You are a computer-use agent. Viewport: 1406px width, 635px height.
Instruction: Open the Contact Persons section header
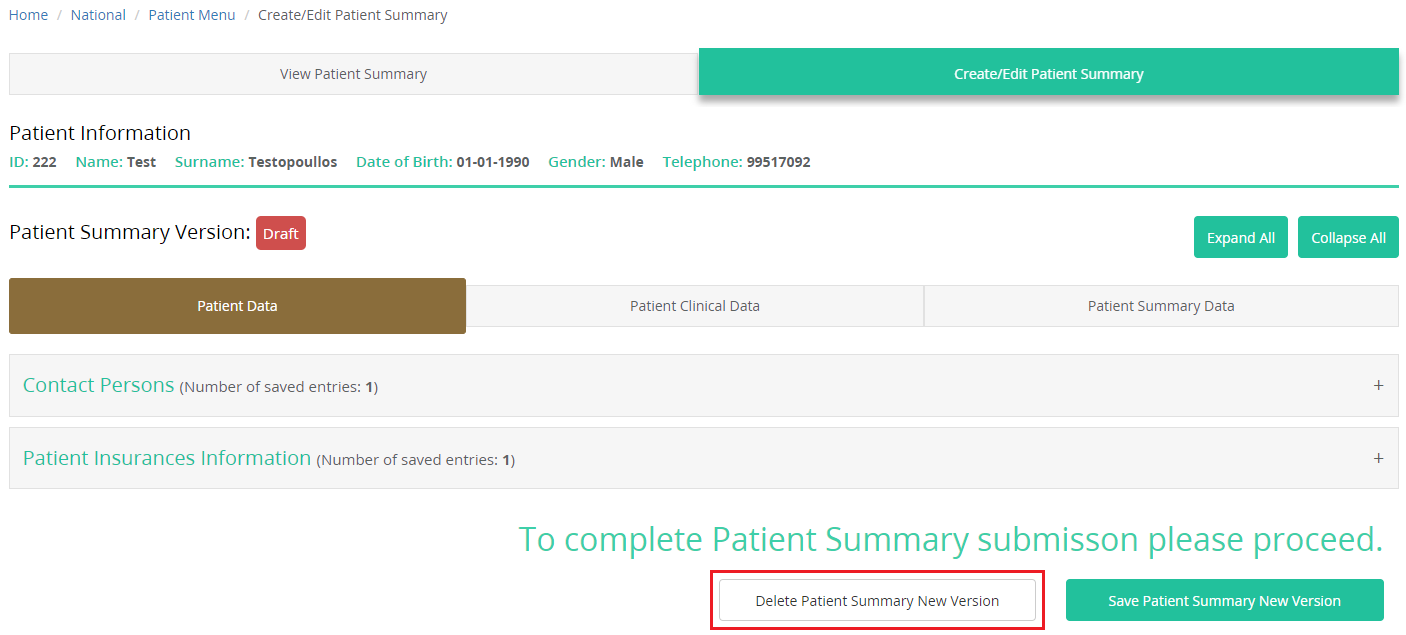coord(99,386)
